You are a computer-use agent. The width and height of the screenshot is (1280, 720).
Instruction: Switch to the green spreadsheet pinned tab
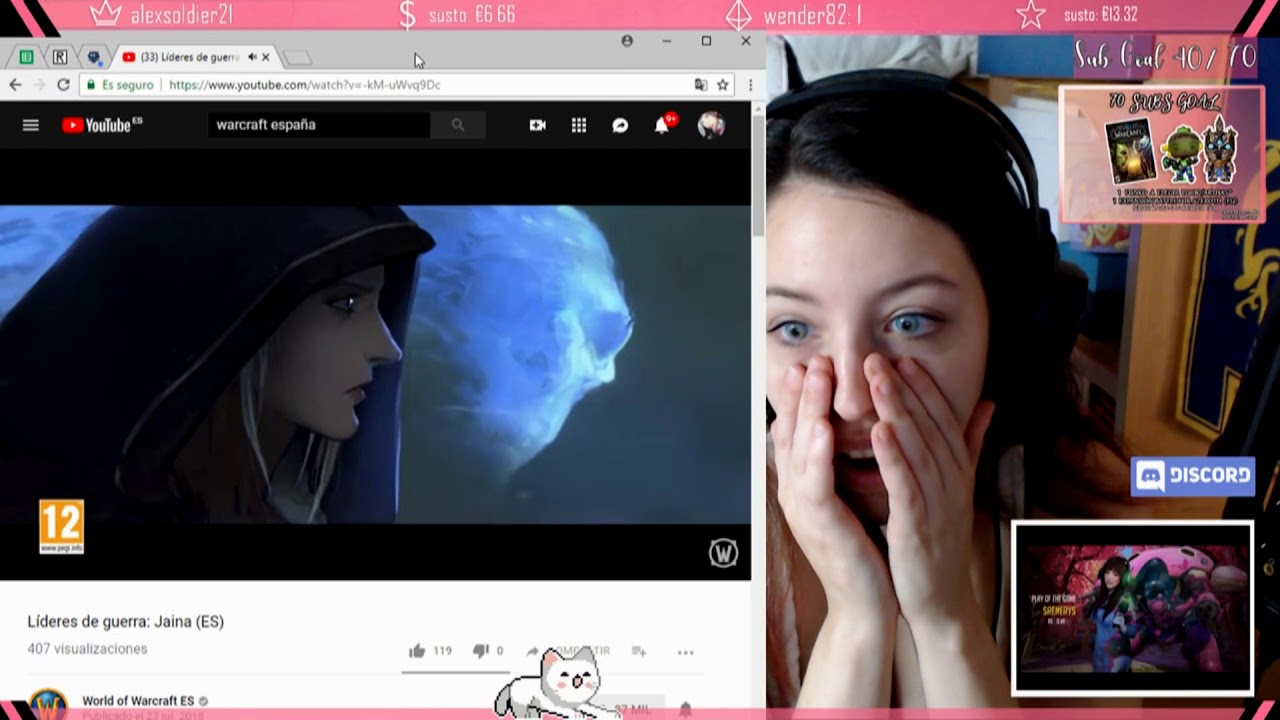(27, 57)
